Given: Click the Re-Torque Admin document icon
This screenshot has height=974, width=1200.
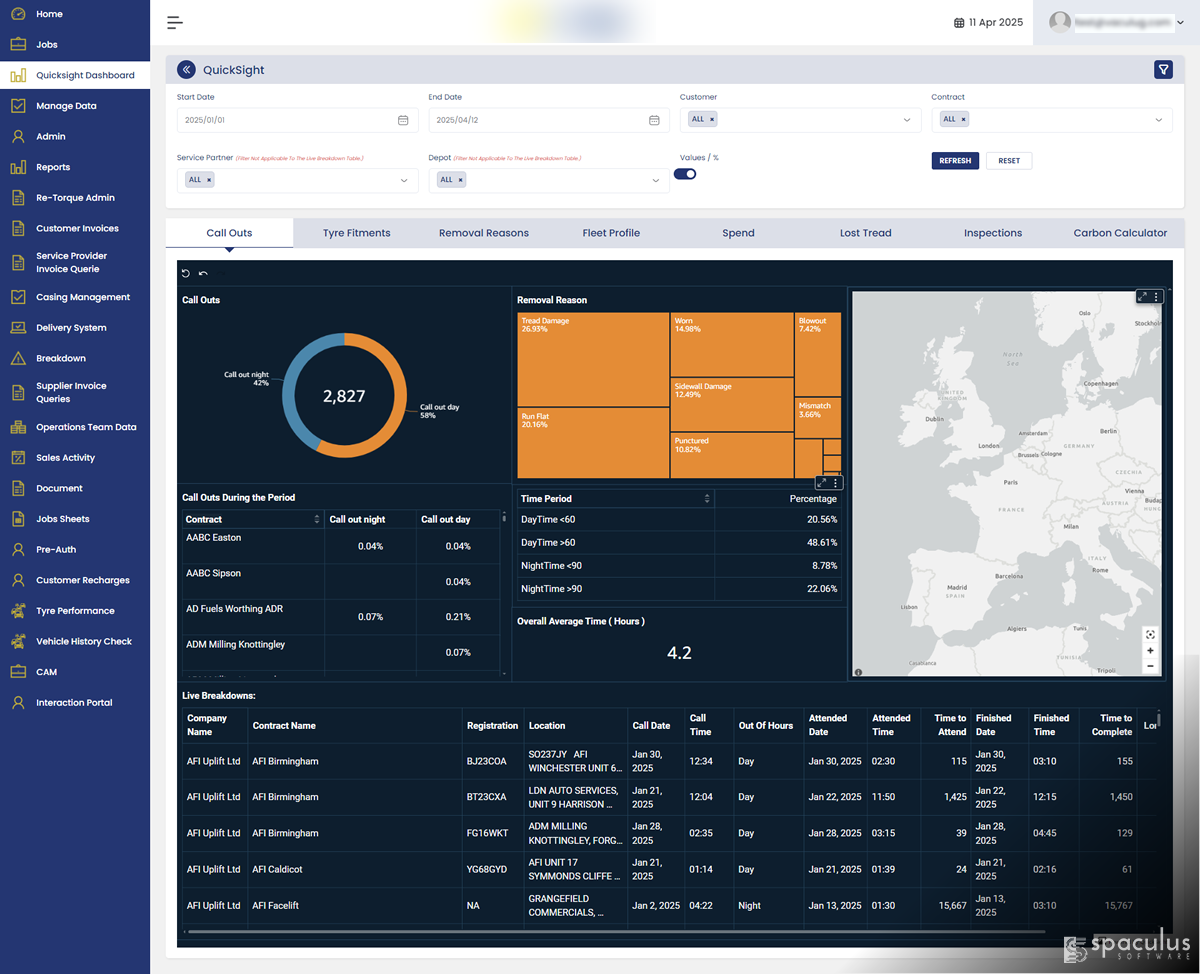Looking at the screenshot, I should 18,198.
